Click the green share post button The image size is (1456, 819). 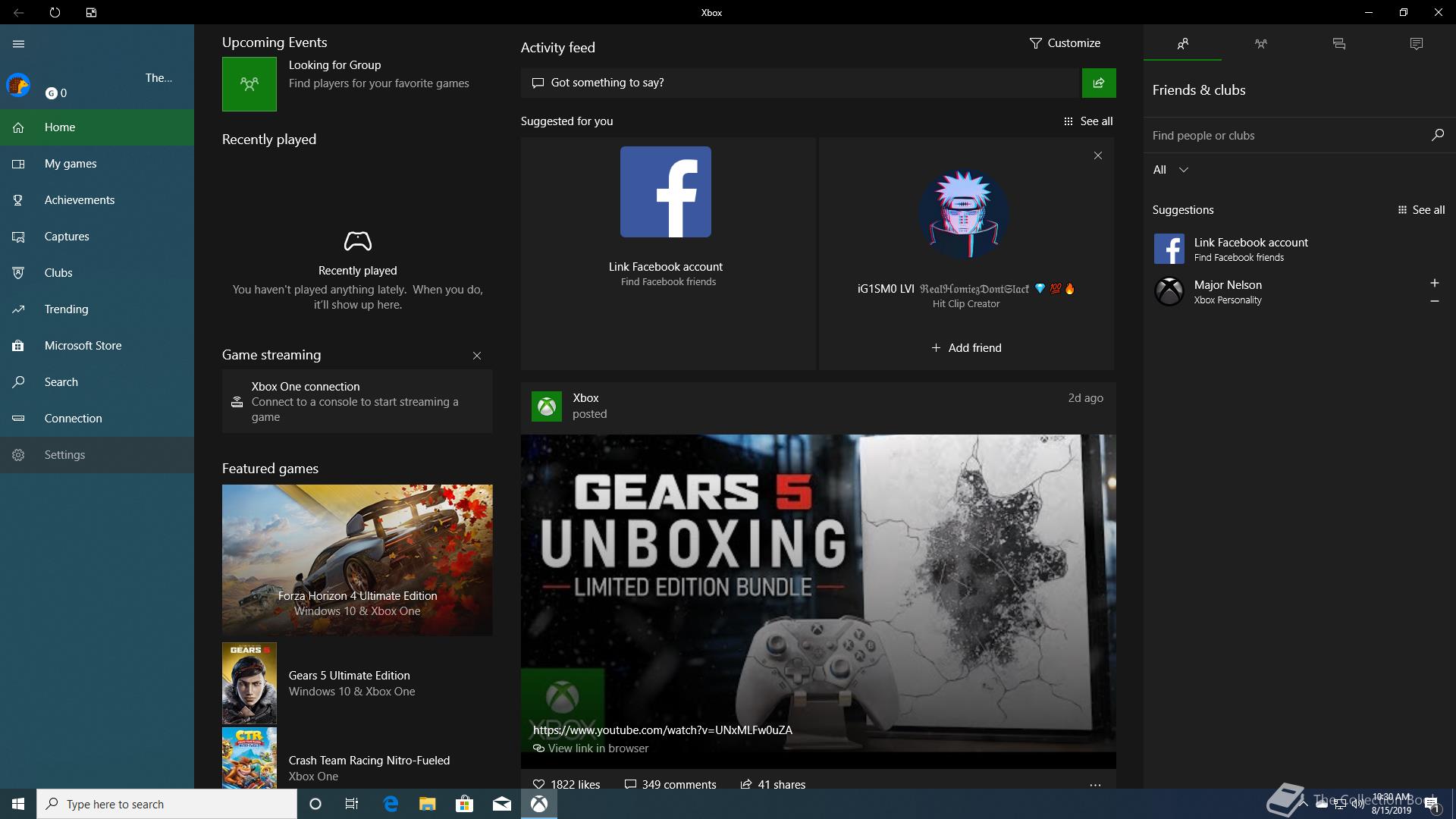click(x=1099, y=83)
